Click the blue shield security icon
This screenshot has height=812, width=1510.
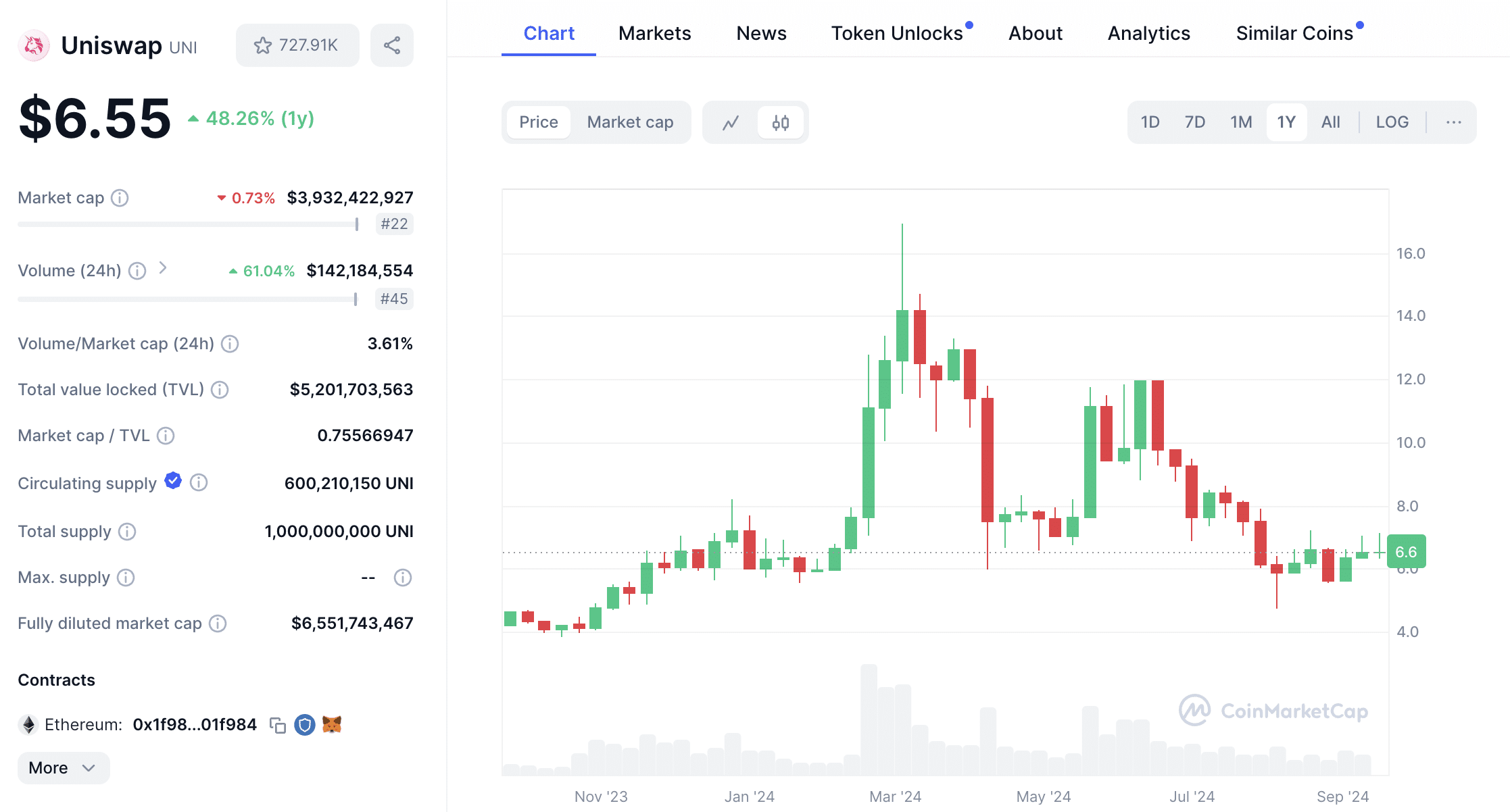(x=305, y=725)
